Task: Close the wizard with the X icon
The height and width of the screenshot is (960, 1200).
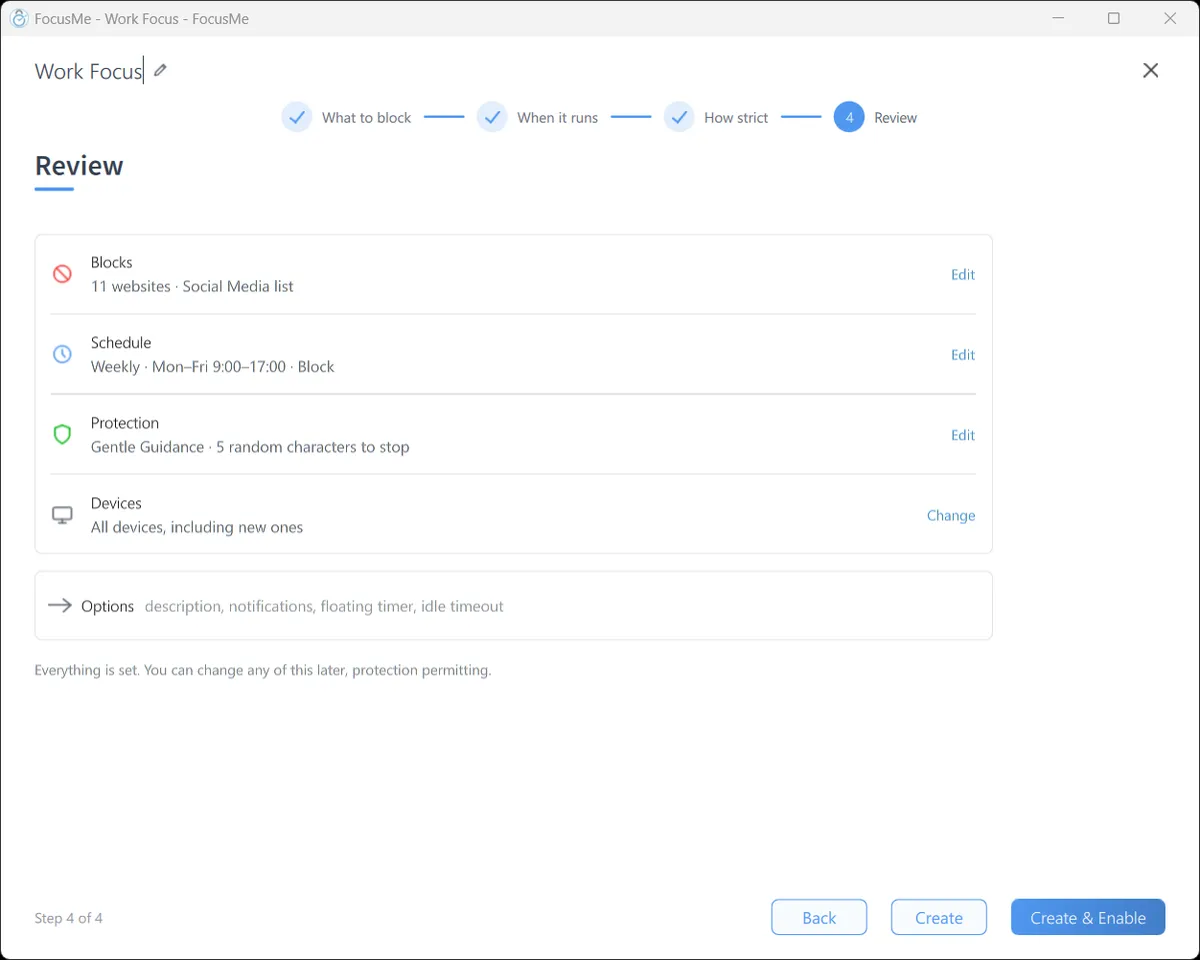Action: point(1151,70)
